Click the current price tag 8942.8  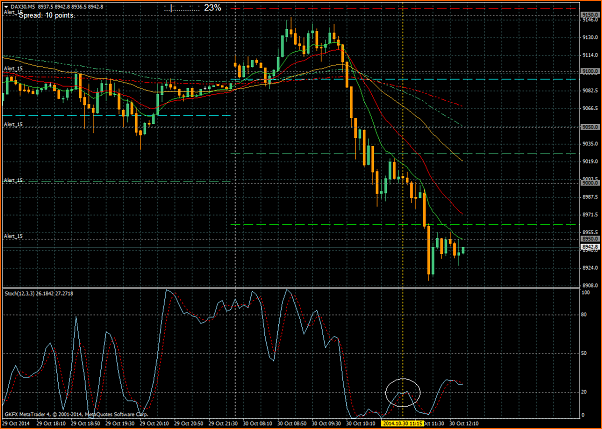coord(590,247)
